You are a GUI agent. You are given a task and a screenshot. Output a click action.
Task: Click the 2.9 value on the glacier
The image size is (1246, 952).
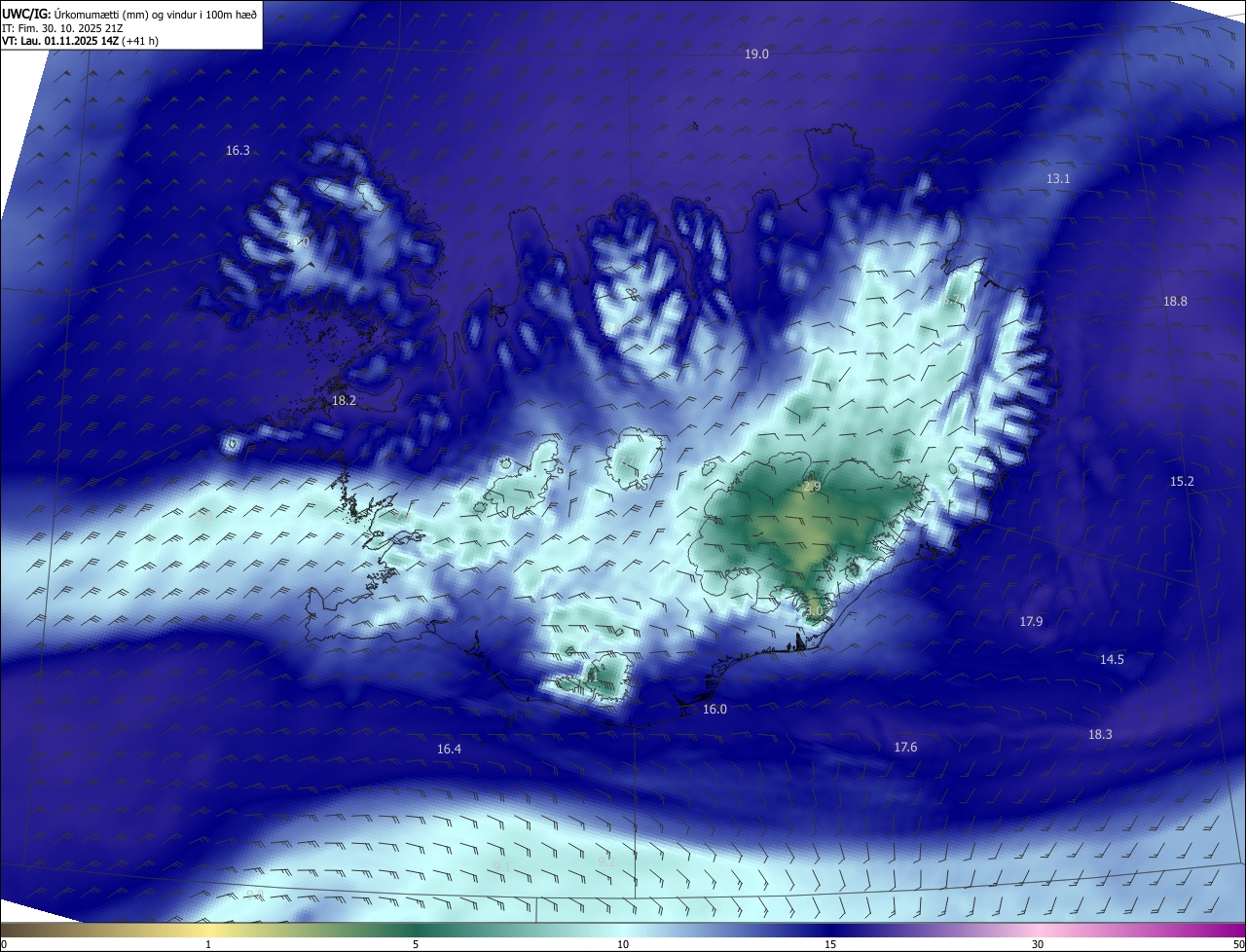pyautogui.click(x=812, y=487)
